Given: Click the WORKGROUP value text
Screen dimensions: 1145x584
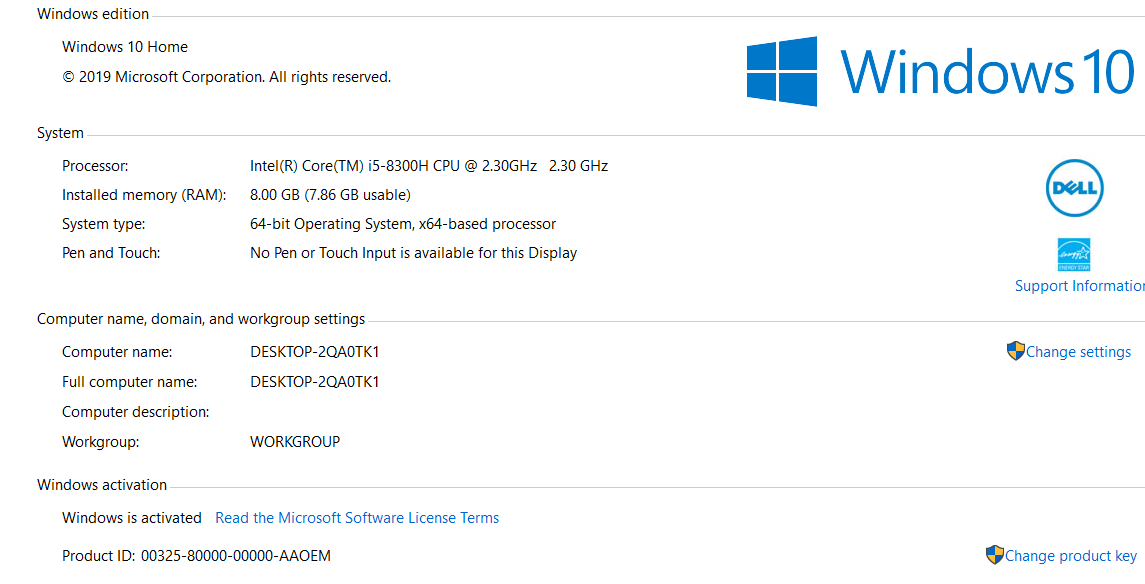Looking at the screenshot, I should (x=295, y=442).
